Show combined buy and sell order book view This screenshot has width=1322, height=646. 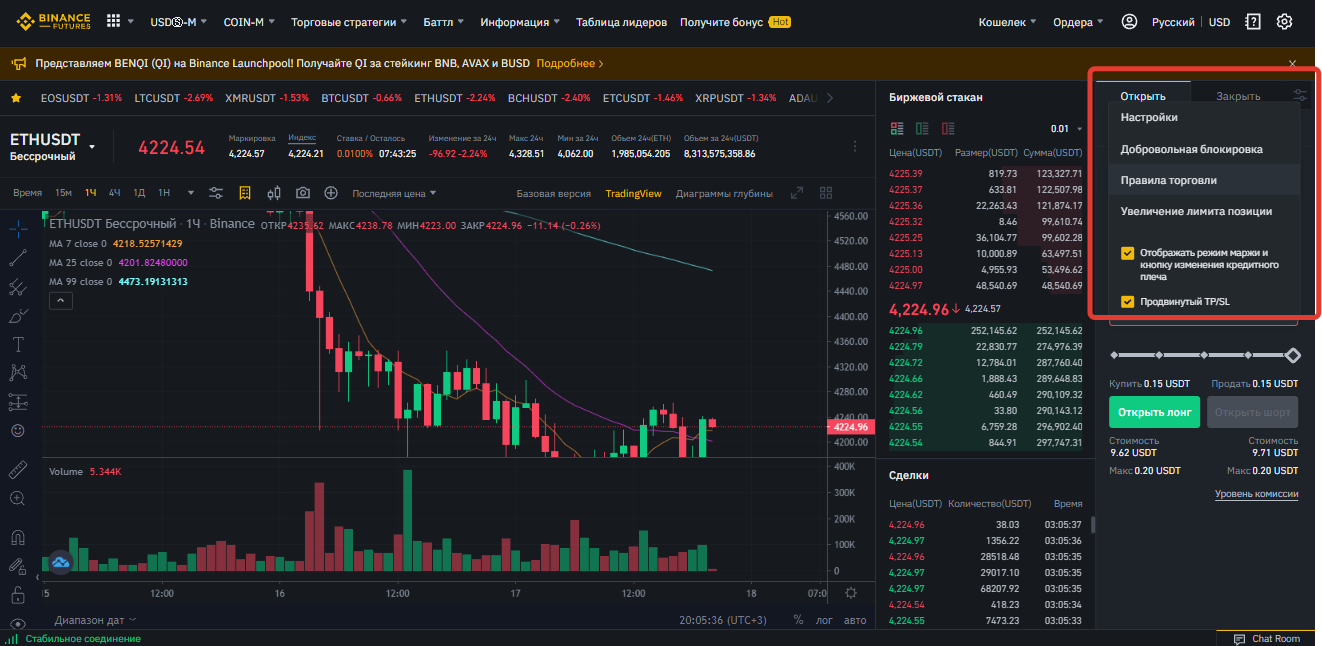[897, 129]
